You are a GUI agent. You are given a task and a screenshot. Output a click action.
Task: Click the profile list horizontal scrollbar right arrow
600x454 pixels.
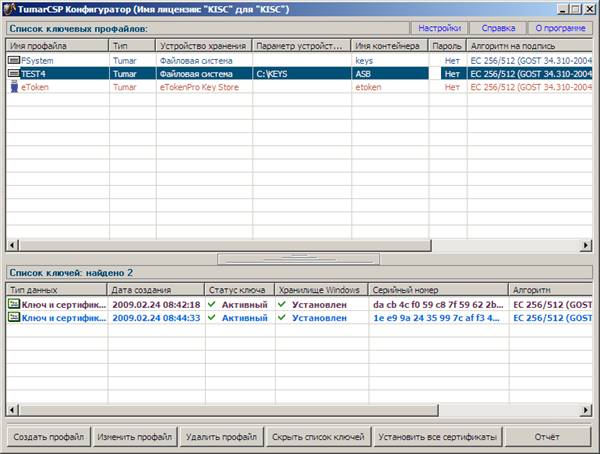[586, 244]
